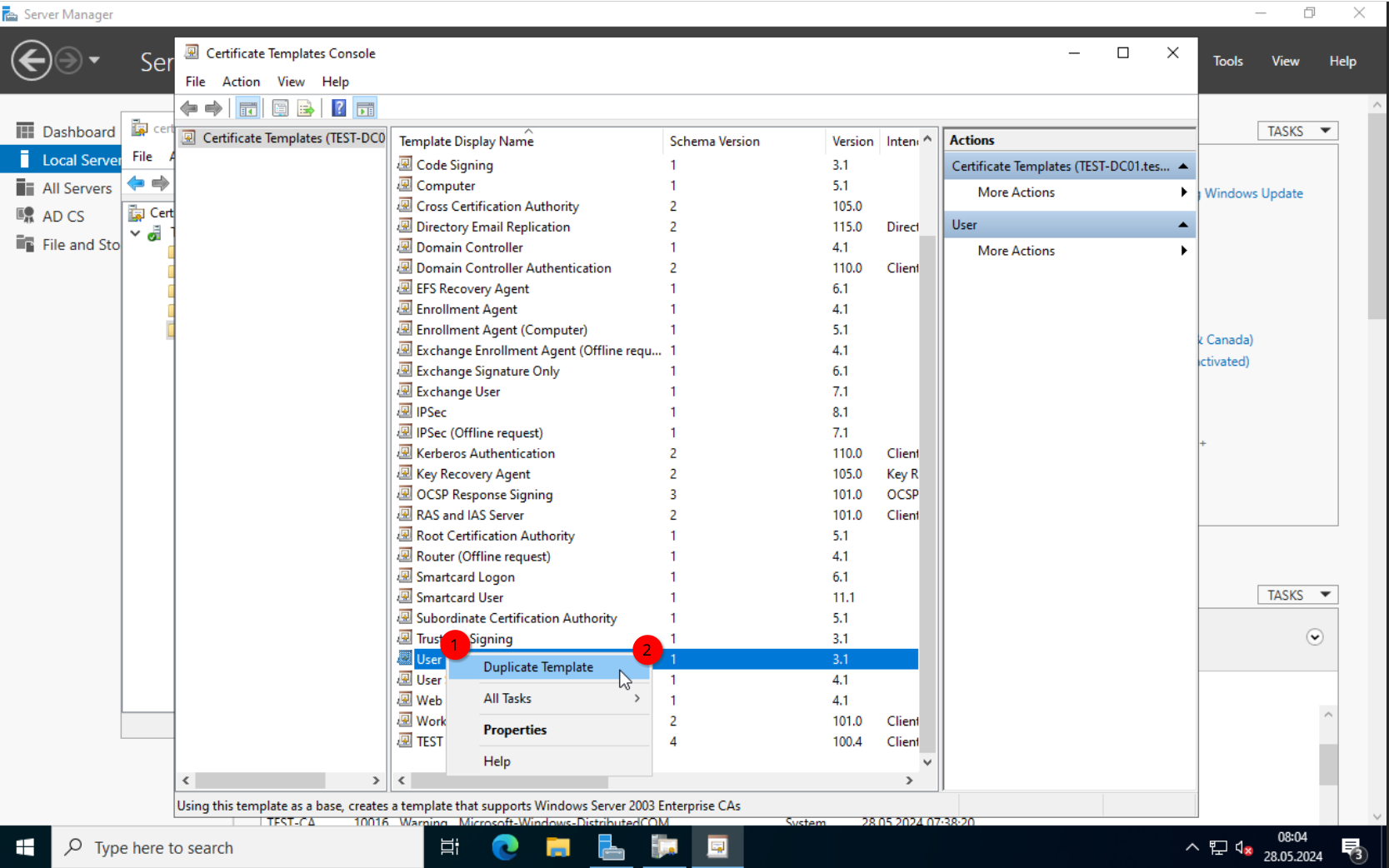The image size is (1389, 868).
Task: Click the Smartcard Logon row icon
Action: (405, 576)
